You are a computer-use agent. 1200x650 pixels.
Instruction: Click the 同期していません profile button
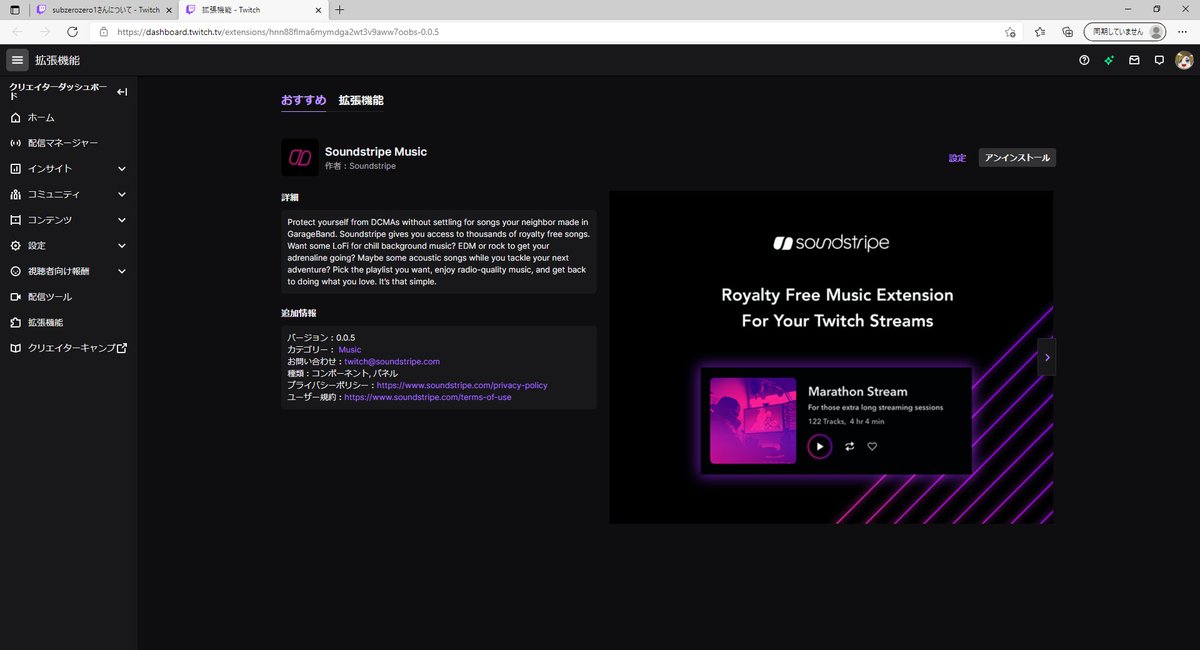click(x=1125, y=31)
